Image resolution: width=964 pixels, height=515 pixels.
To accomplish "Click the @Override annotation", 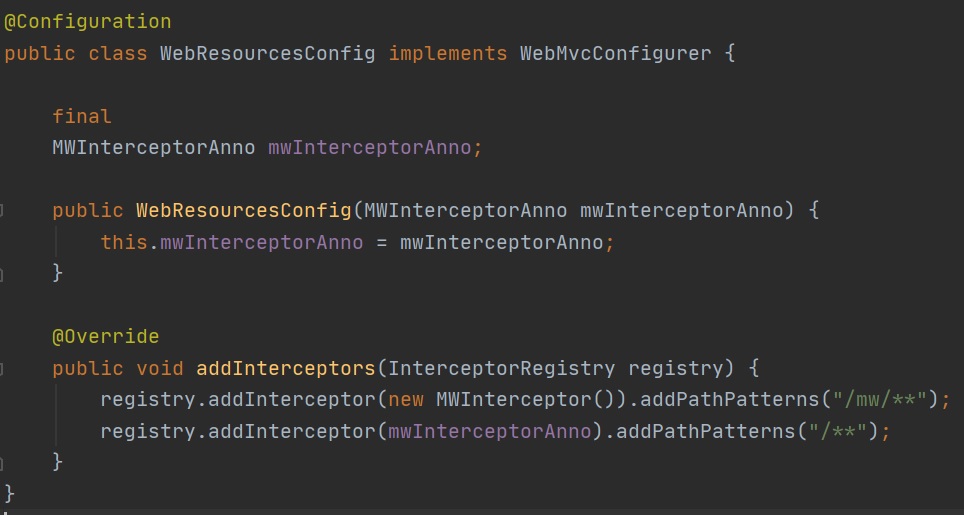I will pos(106,336).
